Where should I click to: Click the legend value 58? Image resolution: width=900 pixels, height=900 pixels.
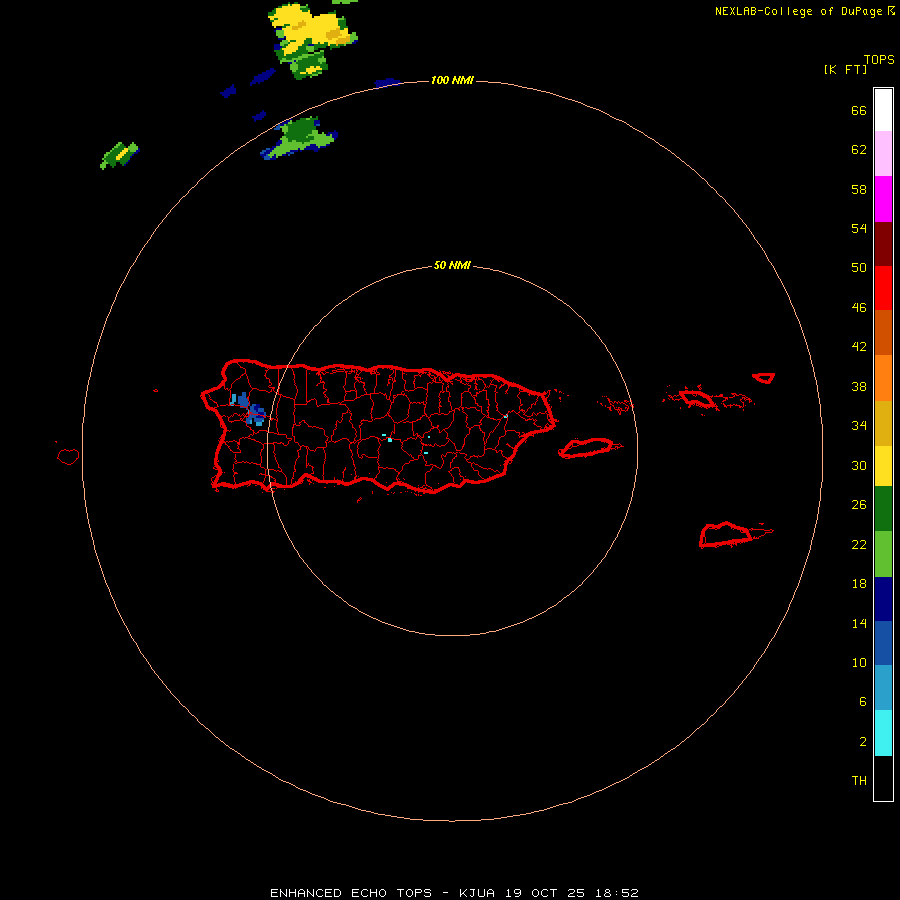tap(859, 189)
